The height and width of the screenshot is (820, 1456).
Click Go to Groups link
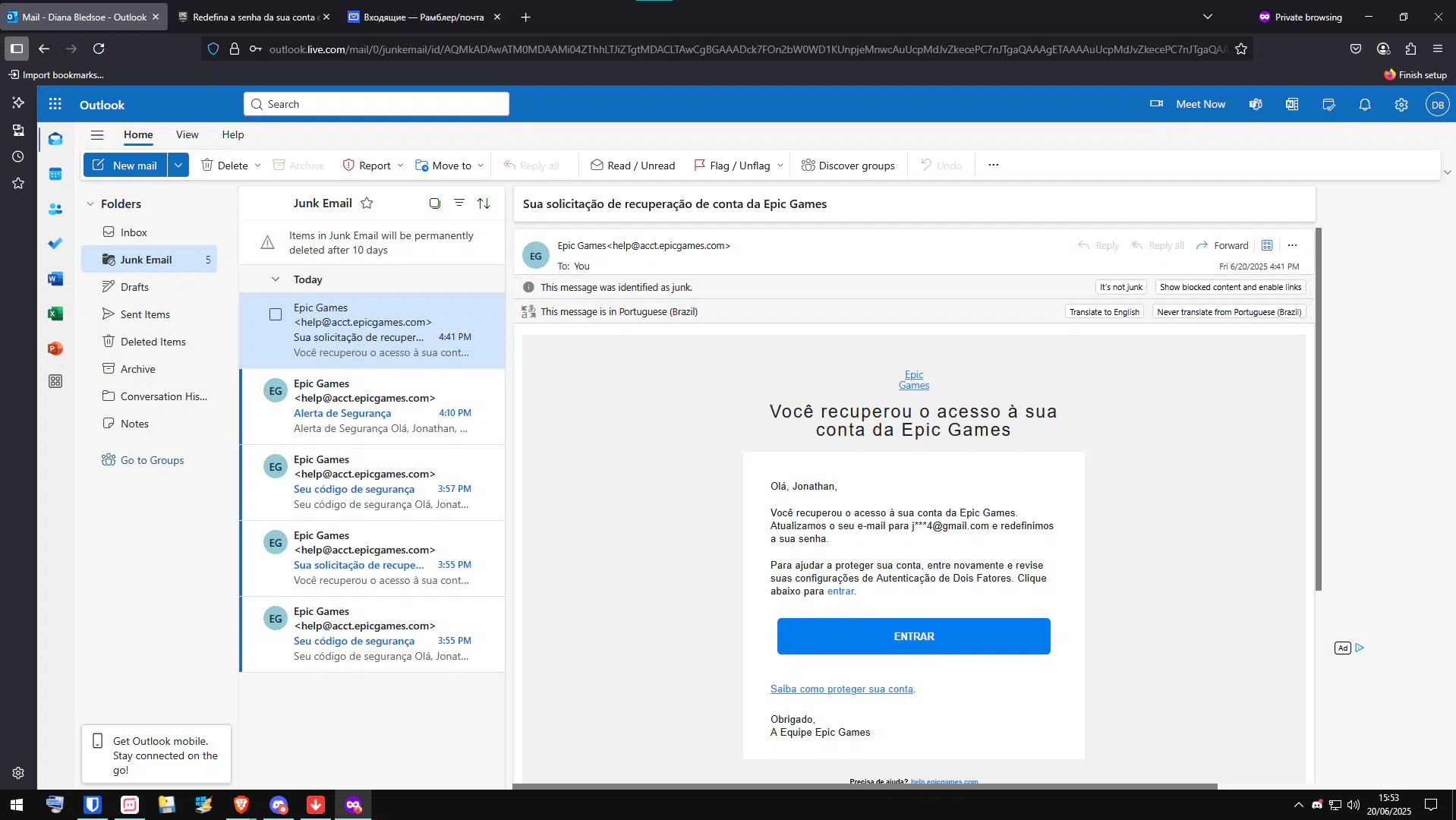tap(152, 460)
